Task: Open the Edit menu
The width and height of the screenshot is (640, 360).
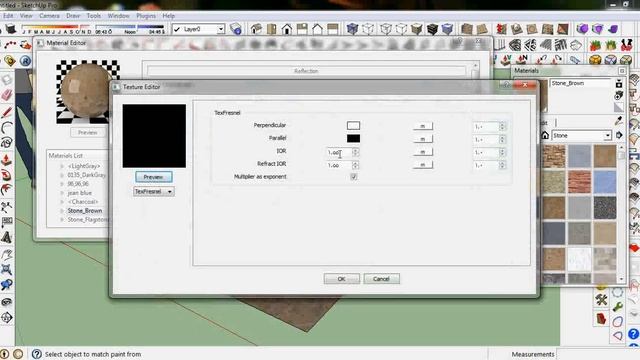Action: [x=8, y=16]
